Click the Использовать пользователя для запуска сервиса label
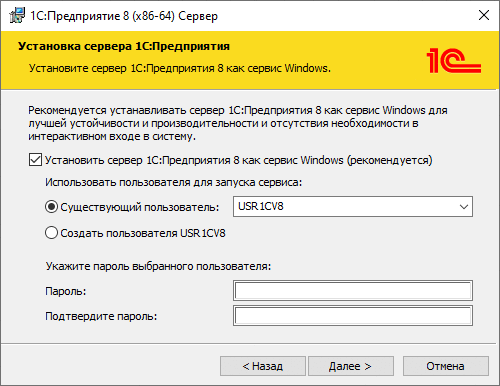 point(173,182)
